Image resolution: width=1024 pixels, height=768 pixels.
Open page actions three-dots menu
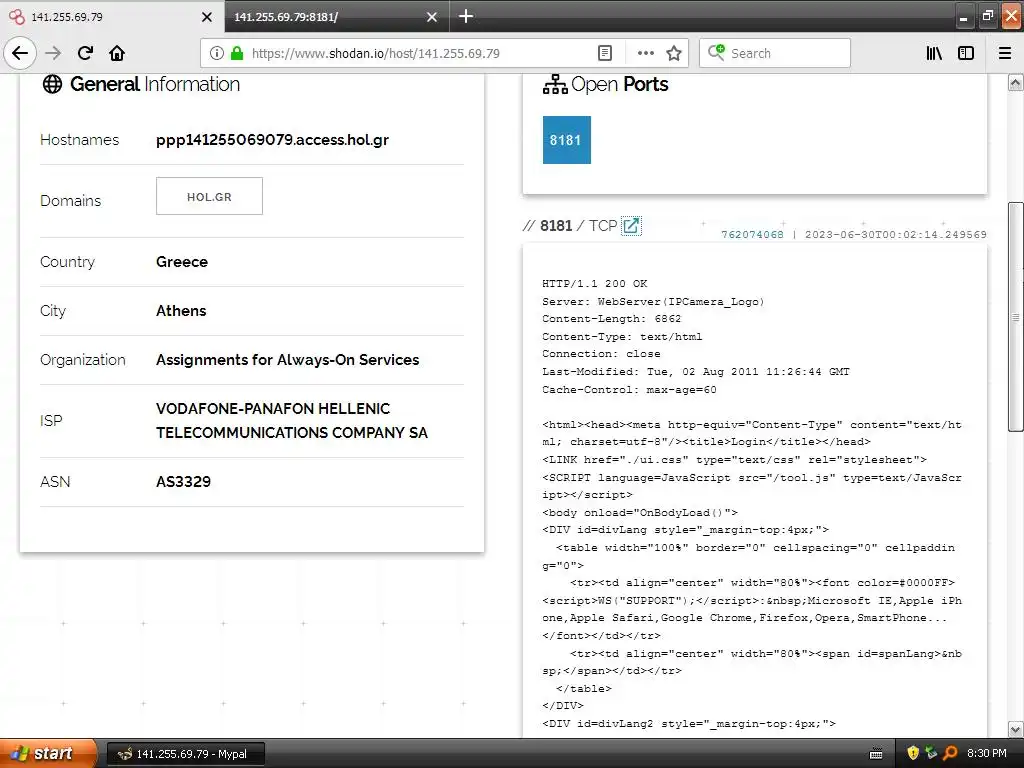645,53
